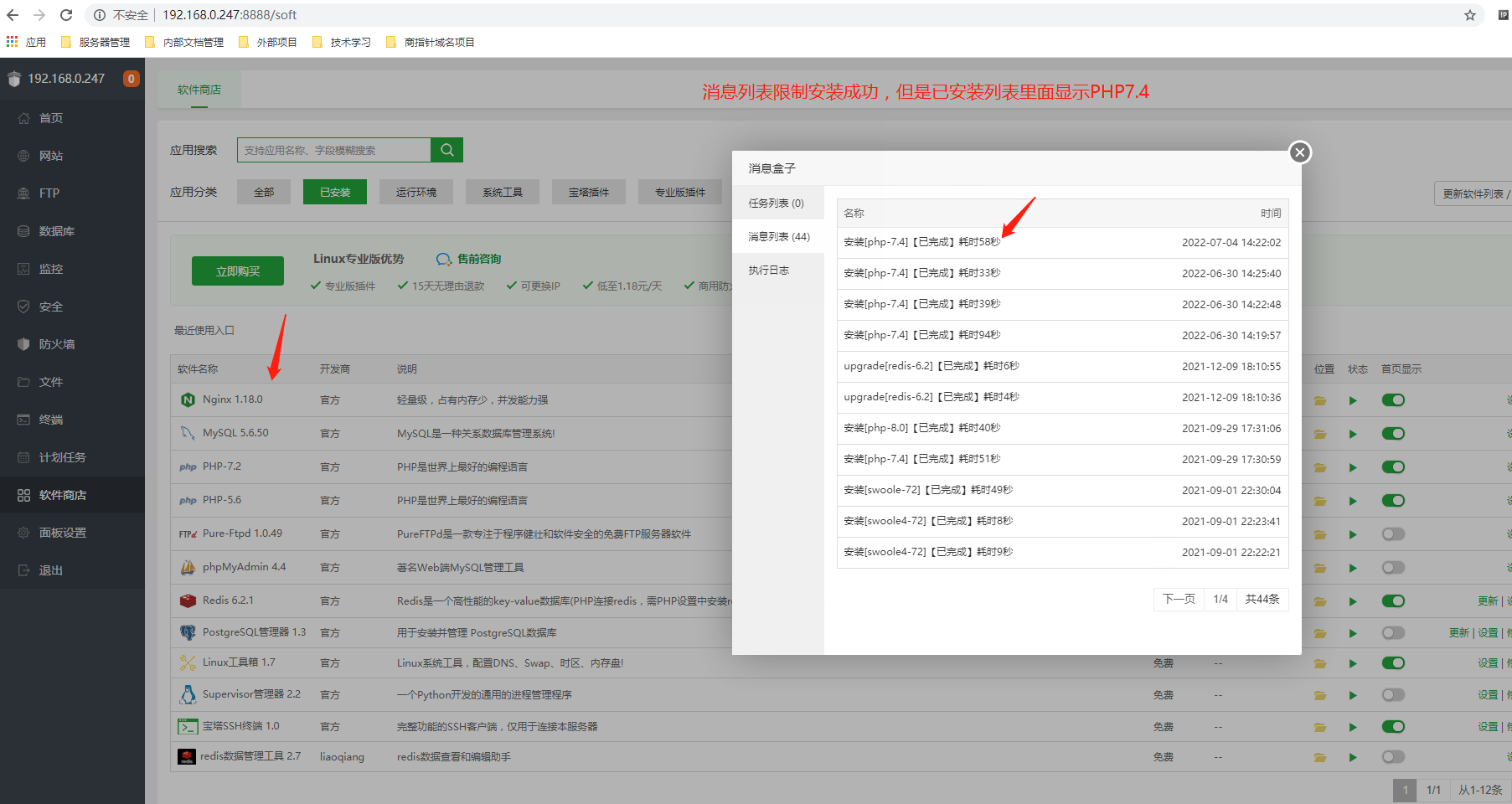
Task: Switch to 消息列表 (44) tab
Action: (x=777, y=236)
